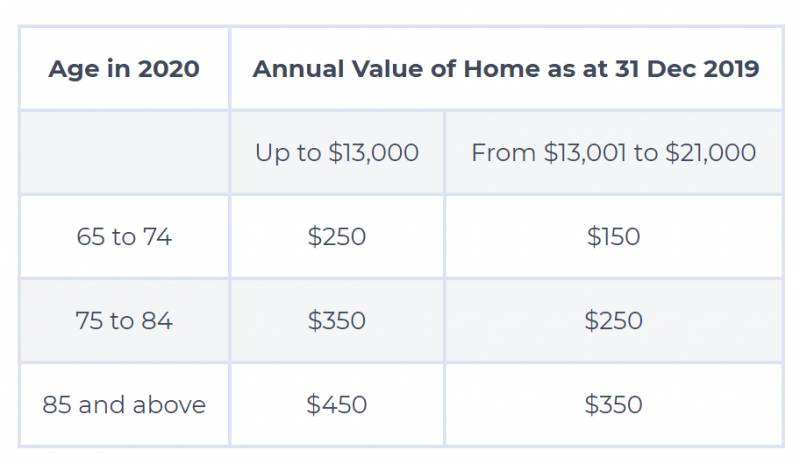
Task: Click the word 'Age' in the header
Action: pos(70,70)
